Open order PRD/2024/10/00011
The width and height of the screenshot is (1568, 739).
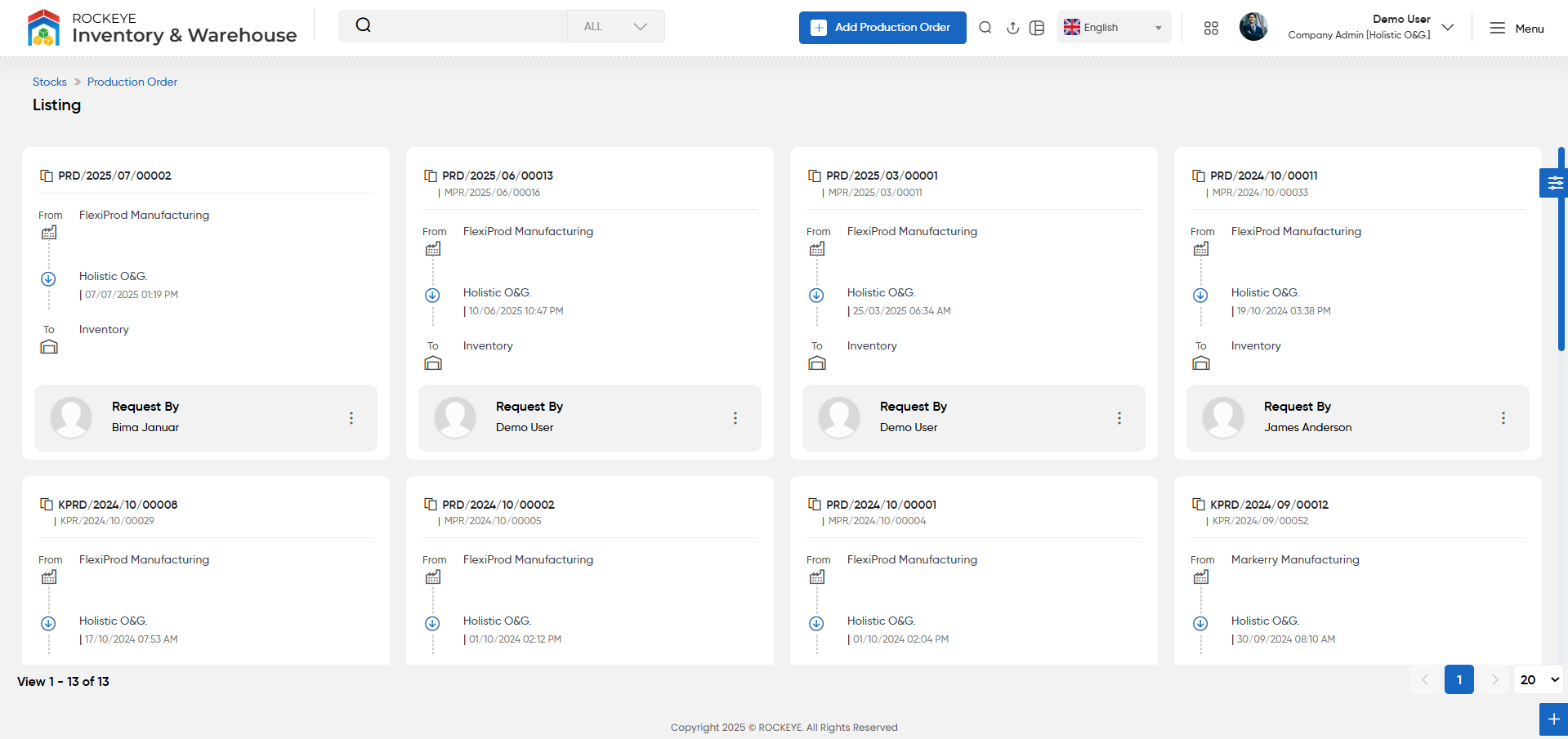point(1264,176)
